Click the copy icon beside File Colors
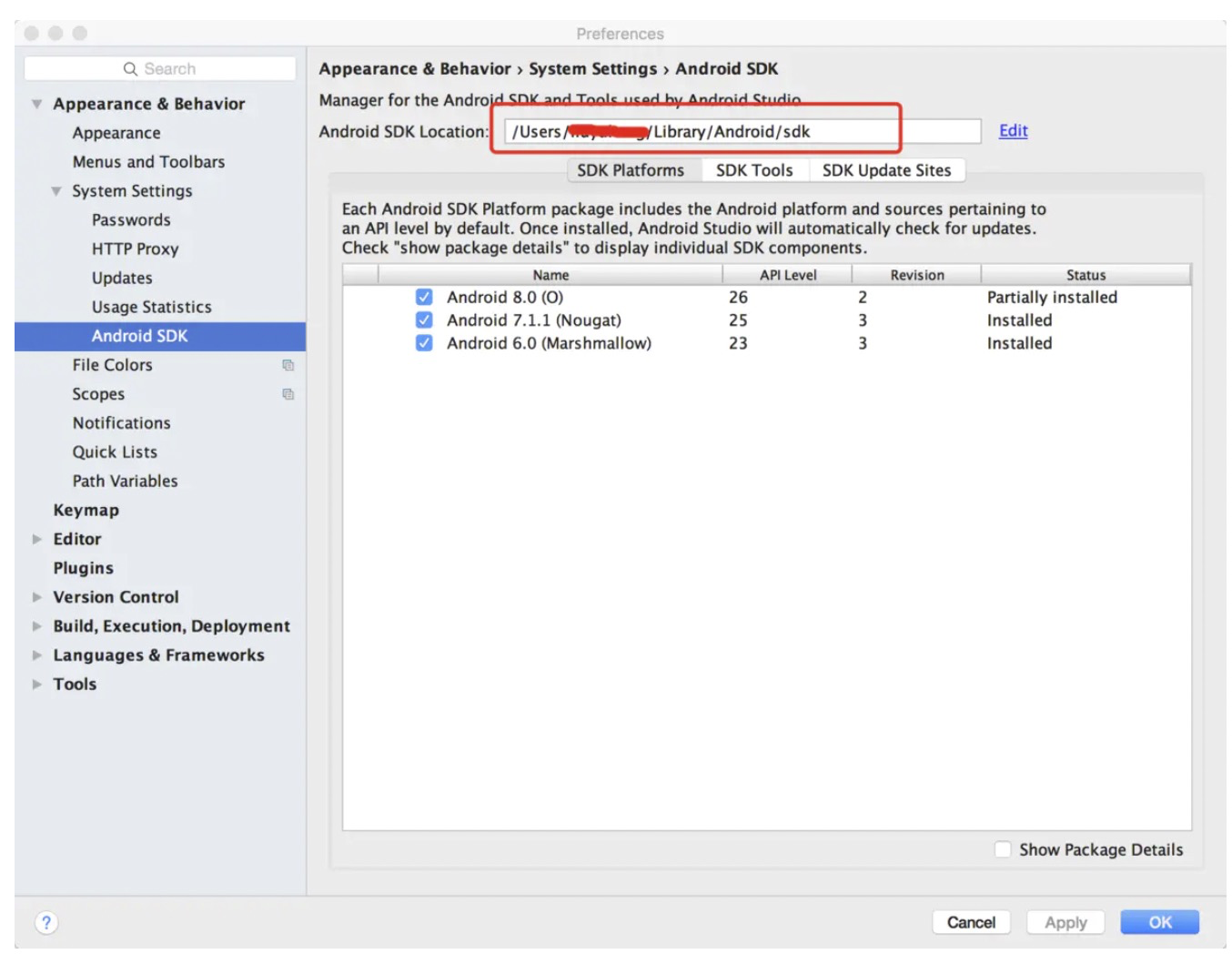Image resolution: width=1232 pixels, height=954 pixels. coord(288,365)
